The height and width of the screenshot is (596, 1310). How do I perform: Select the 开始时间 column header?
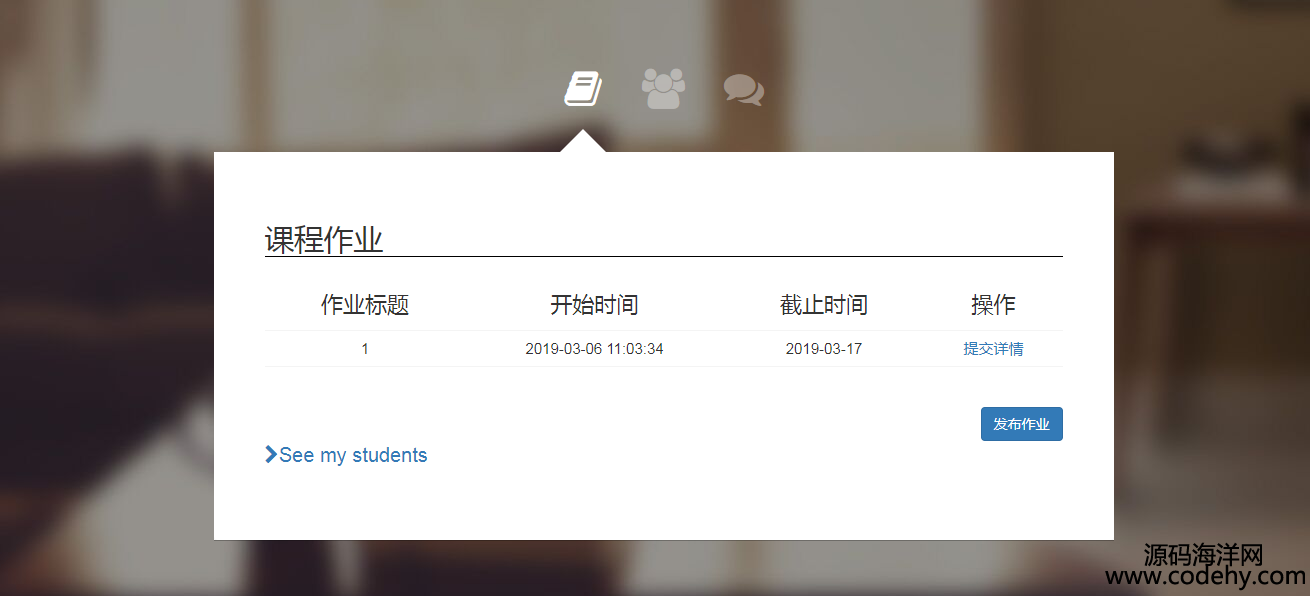click(x=594, y=305)
